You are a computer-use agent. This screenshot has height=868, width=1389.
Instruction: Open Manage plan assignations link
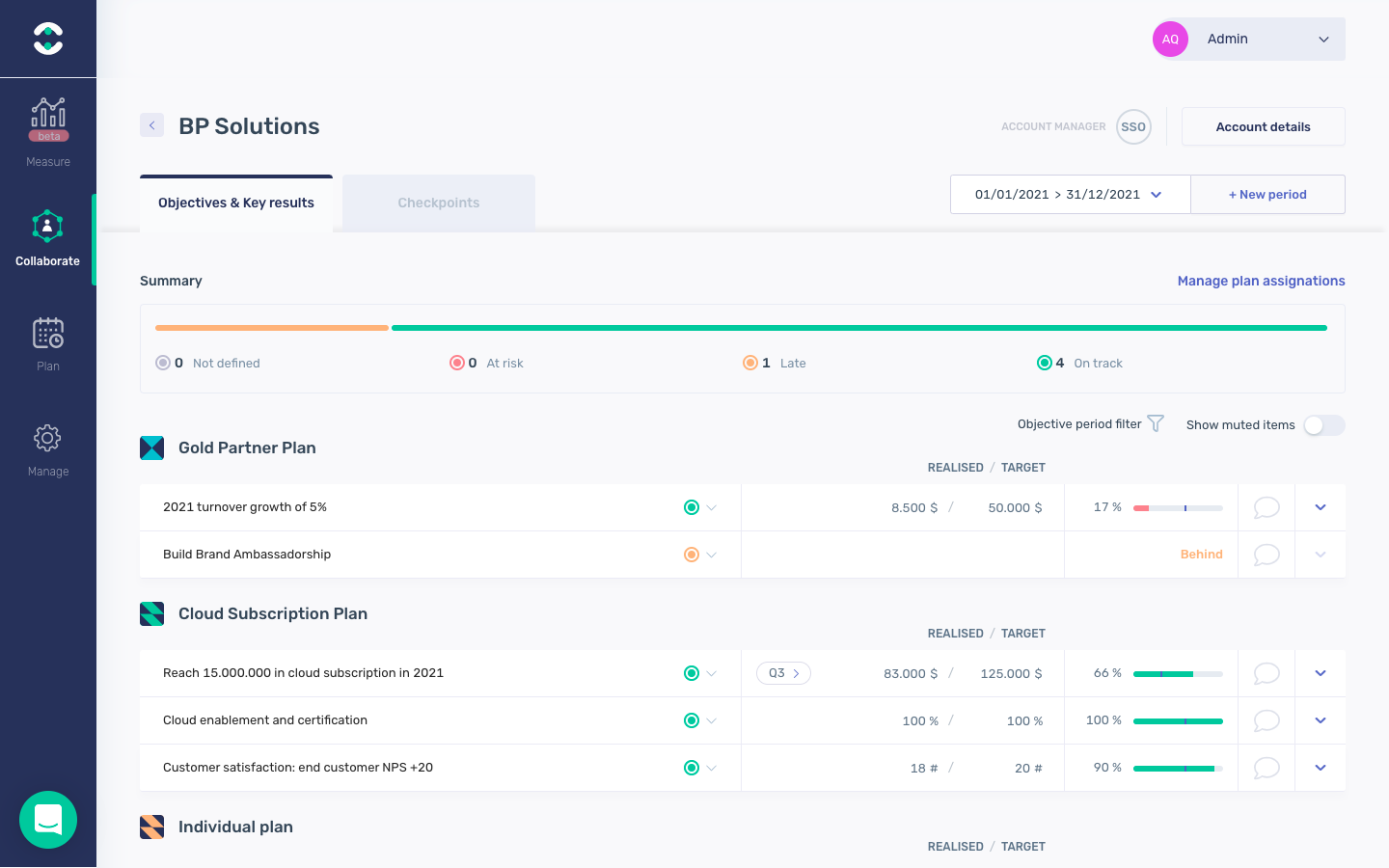tap(1261, 281)
